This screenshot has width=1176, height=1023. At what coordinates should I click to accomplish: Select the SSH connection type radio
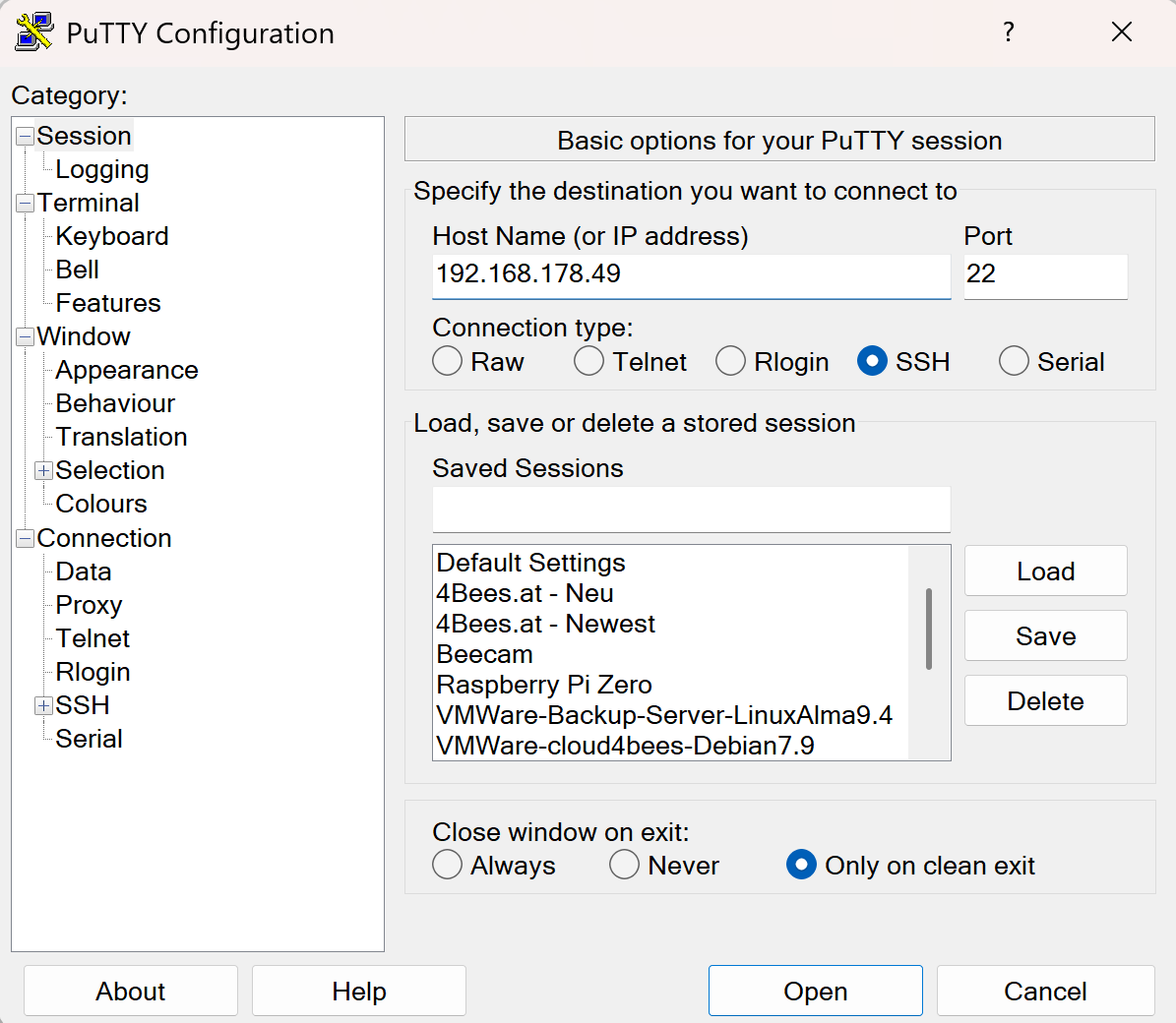coord(872,361)
